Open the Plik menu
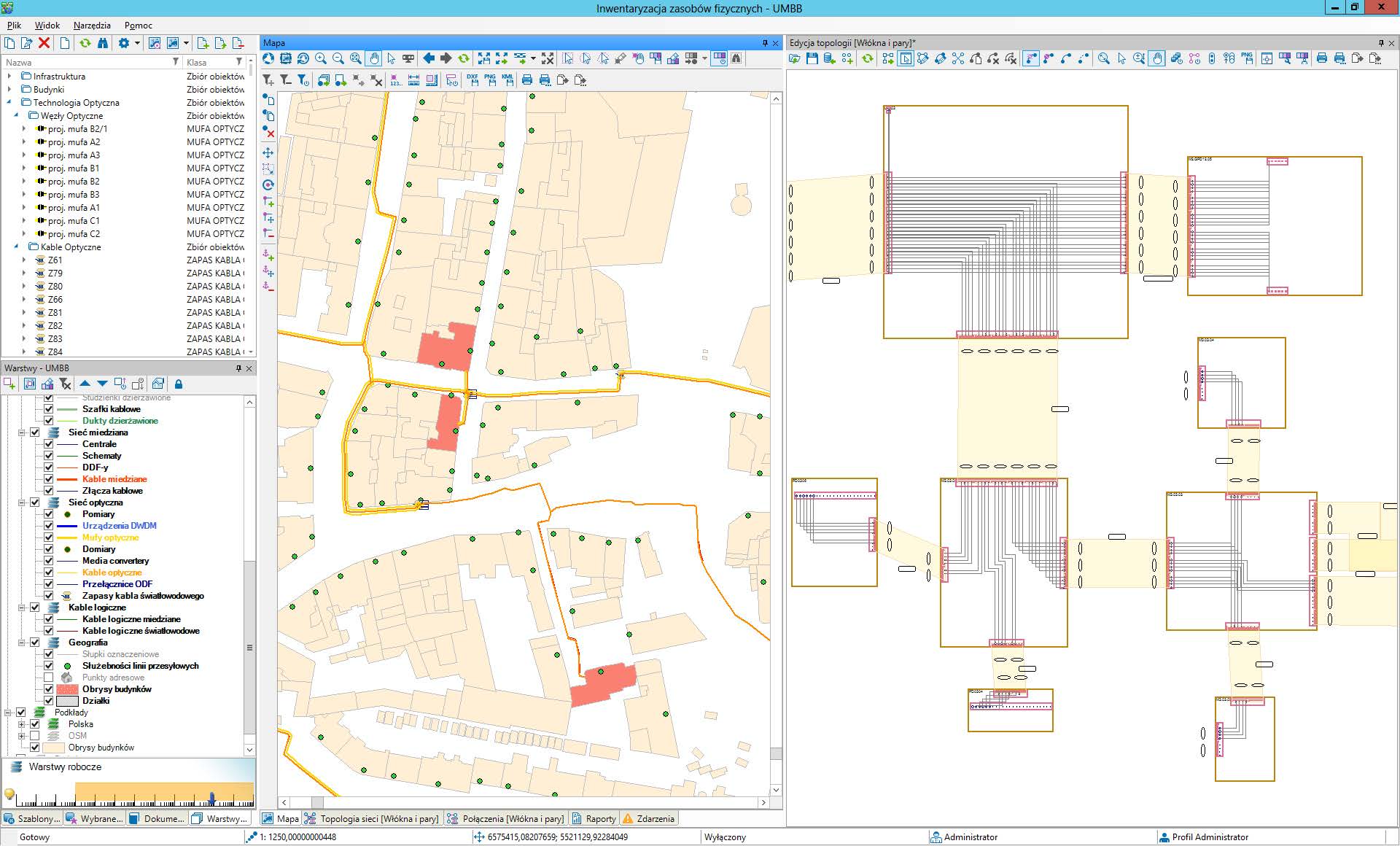The image size is (1400, 846). coord(14,25)
